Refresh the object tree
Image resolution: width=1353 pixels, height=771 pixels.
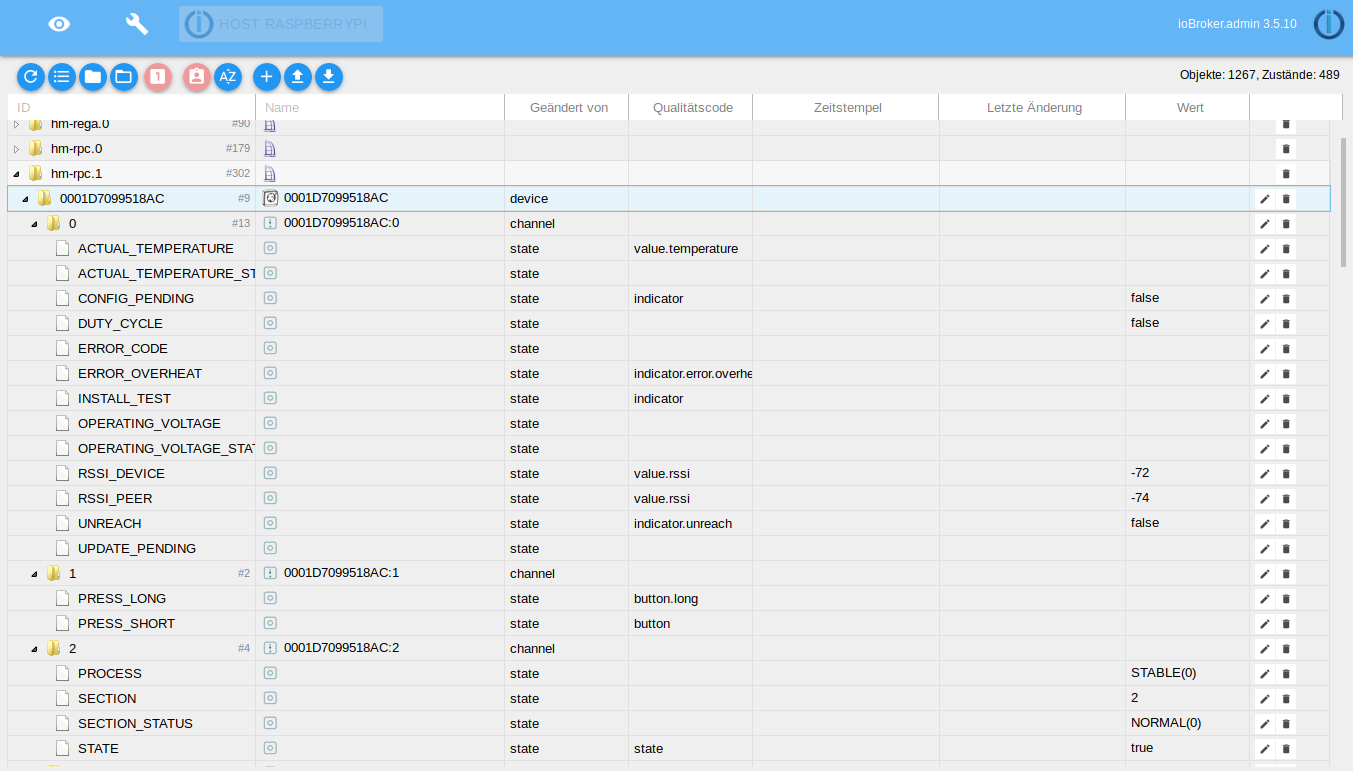(32, 76)
